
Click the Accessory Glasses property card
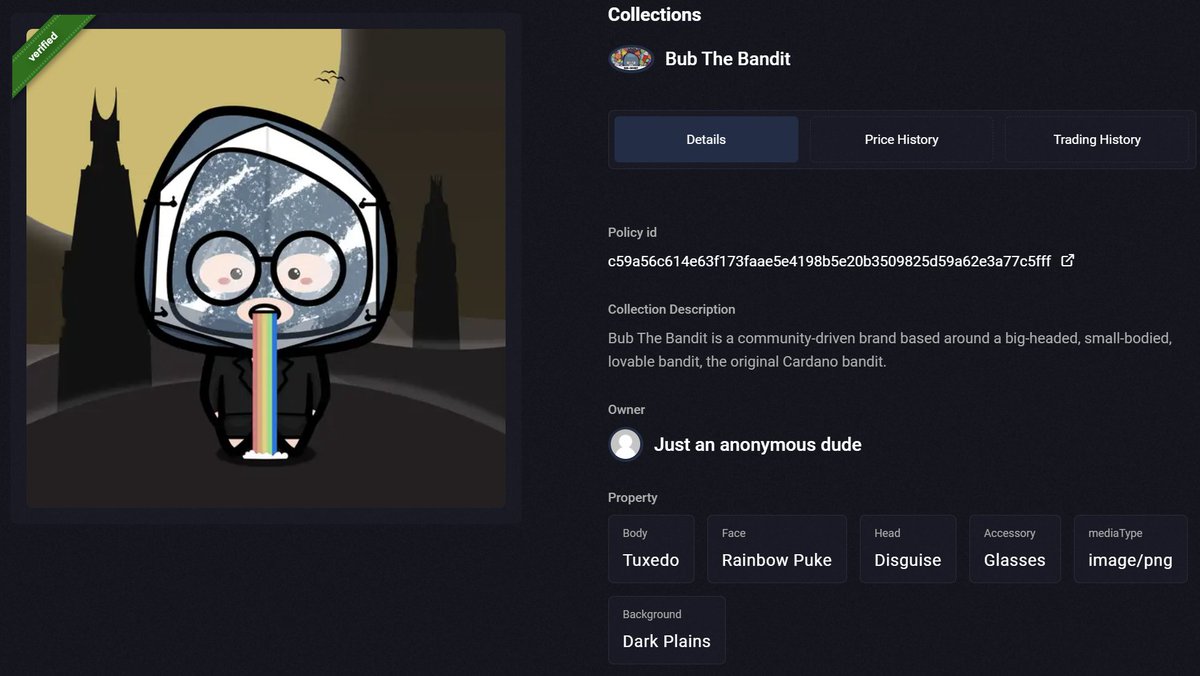(1015, 549)
